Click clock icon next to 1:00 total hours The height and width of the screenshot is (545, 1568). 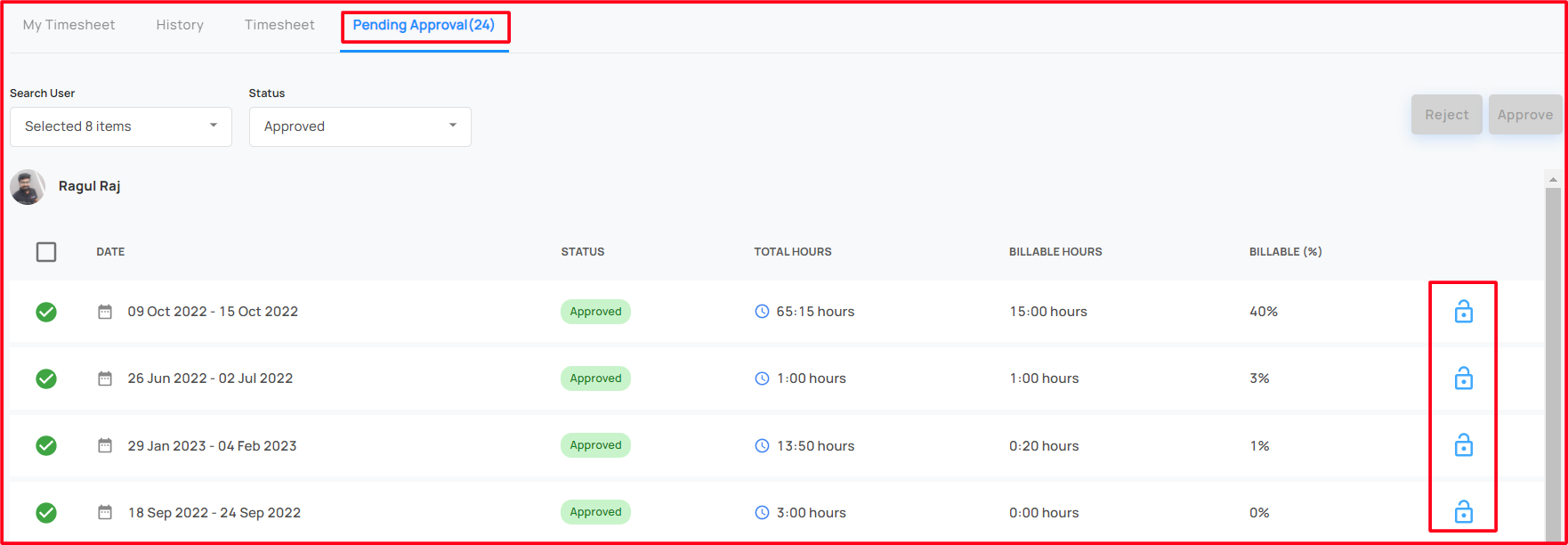click(x=762, y=378)
